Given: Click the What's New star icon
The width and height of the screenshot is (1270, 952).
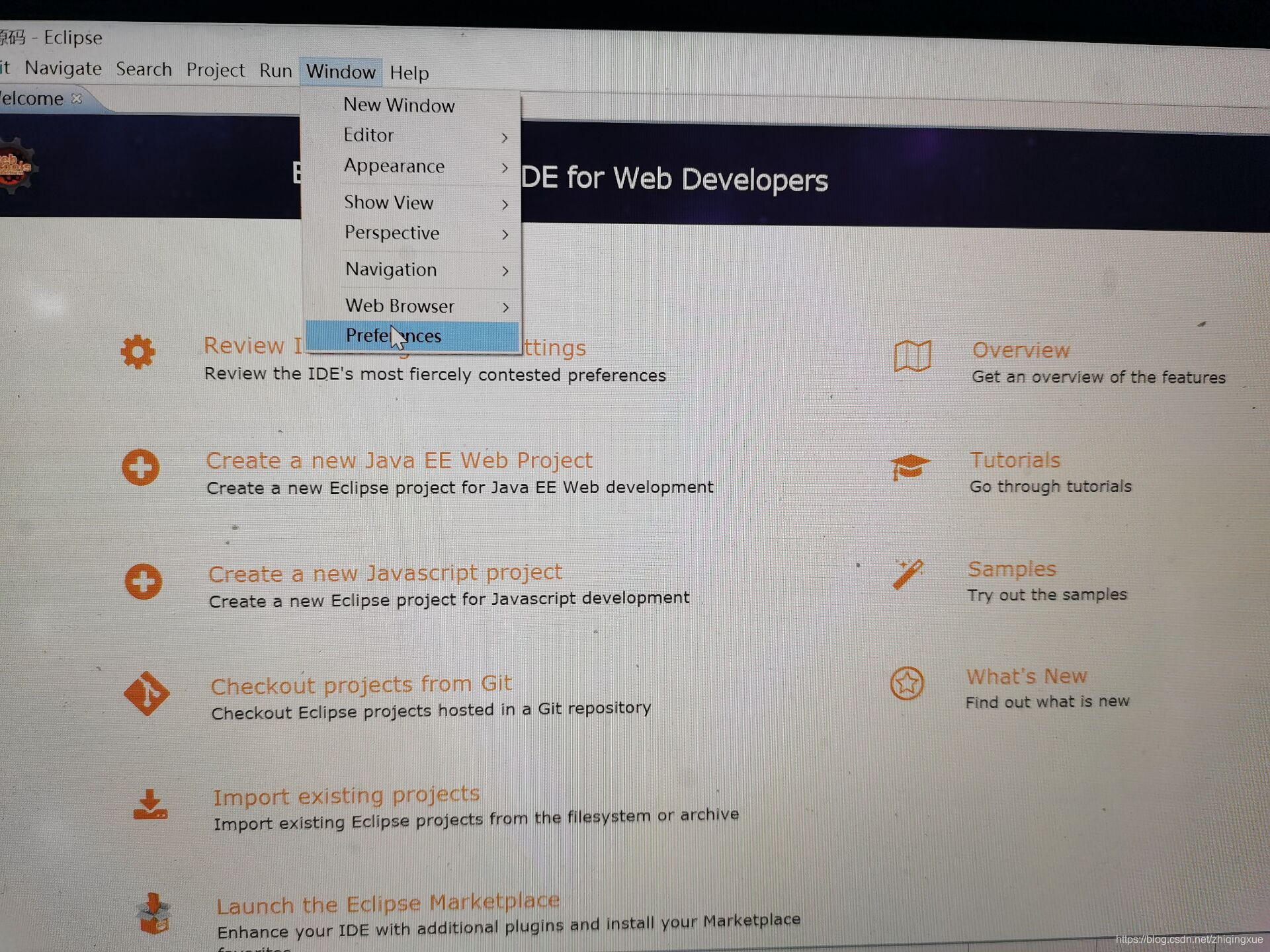Looking at the screenshot, I should click(906, 683).
